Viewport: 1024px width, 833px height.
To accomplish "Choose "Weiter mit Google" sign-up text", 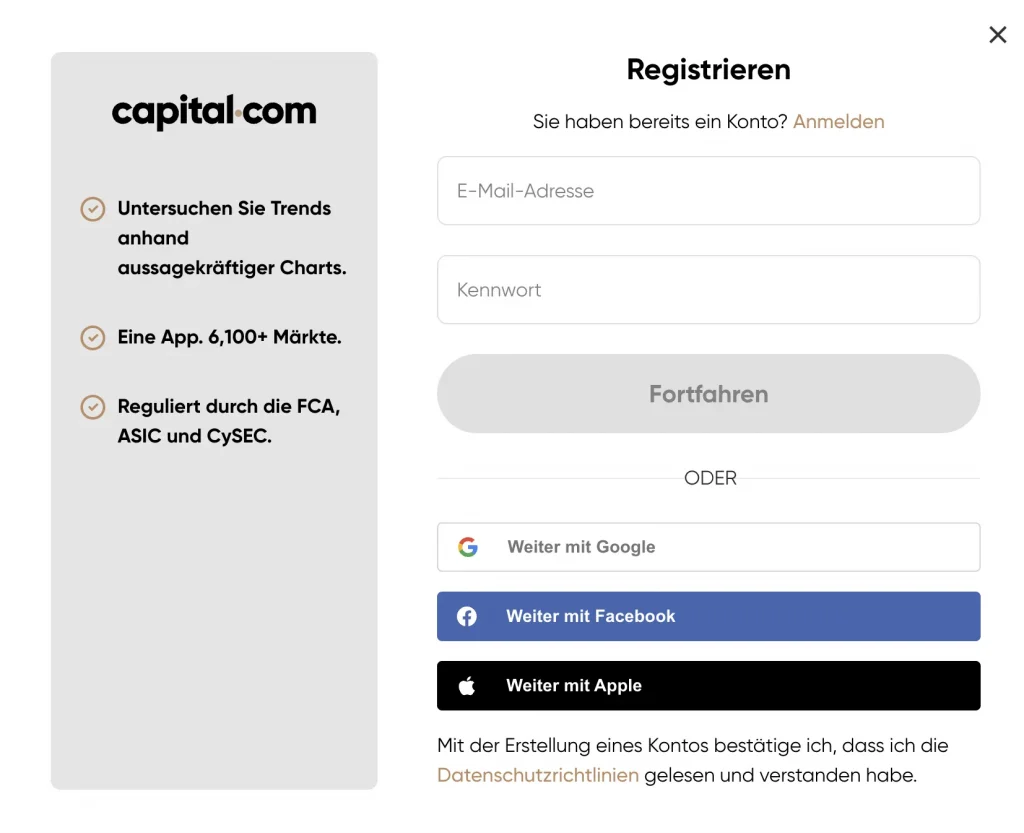I will (581, 547).
